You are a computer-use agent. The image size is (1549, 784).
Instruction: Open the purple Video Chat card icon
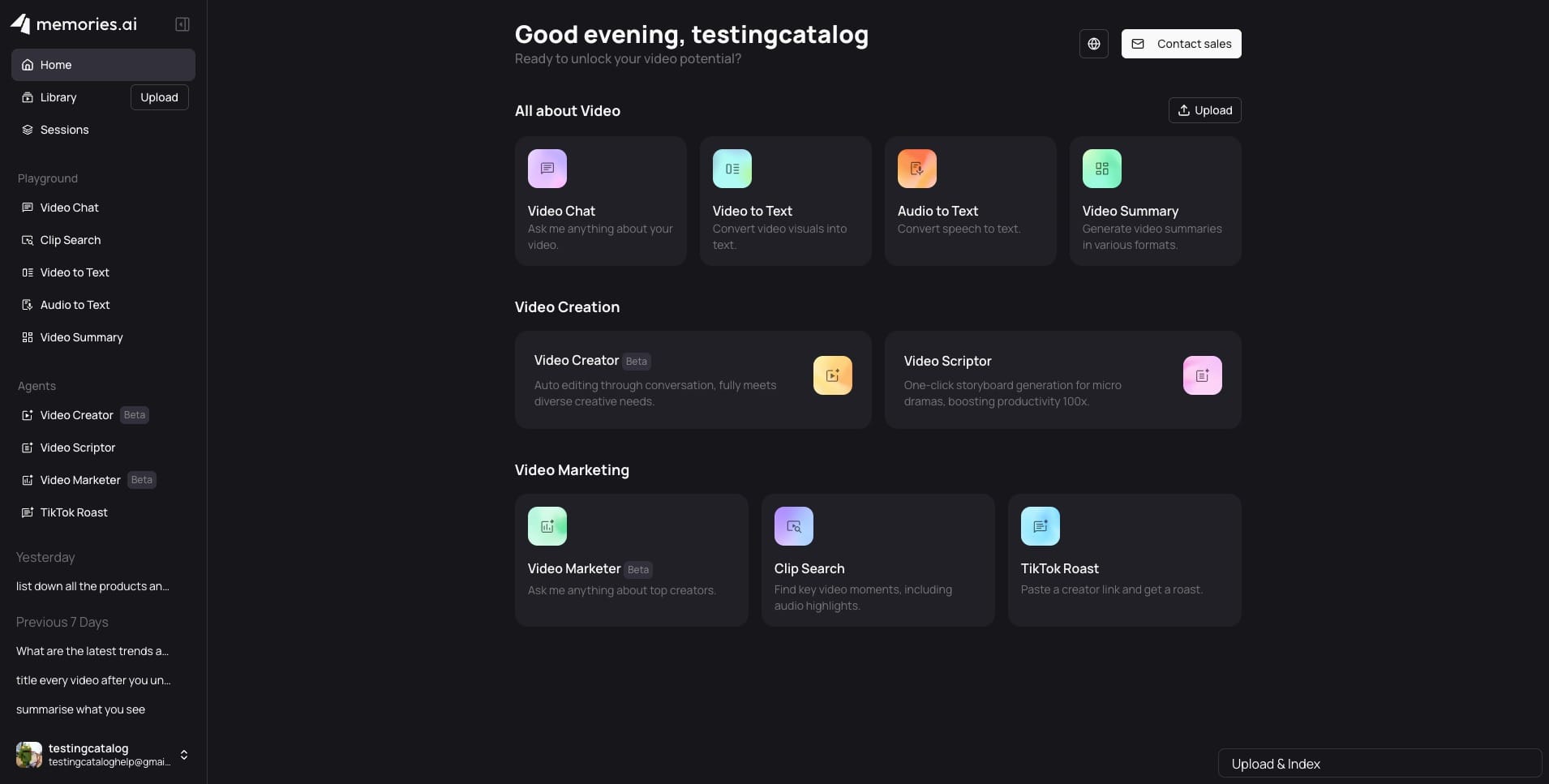point(547,169)
